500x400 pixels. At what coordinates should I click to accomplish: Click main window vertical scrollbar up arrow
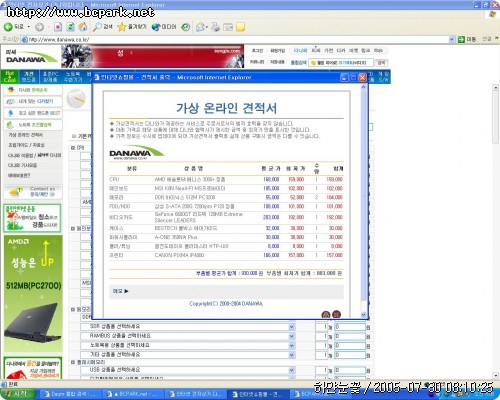[x=496, y=87]
